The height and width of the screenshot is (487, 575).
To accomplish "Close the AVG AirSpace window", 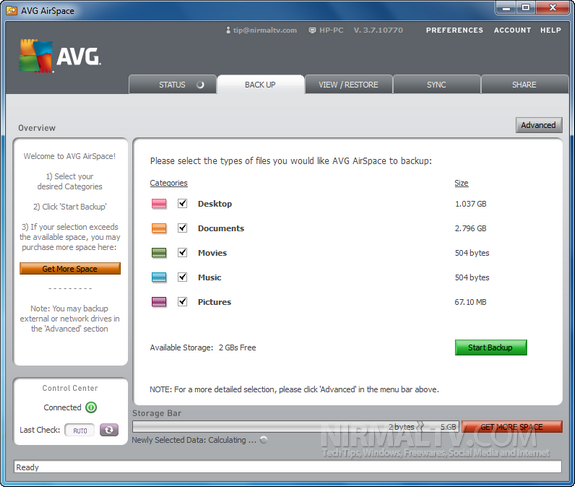I will 553,8.
